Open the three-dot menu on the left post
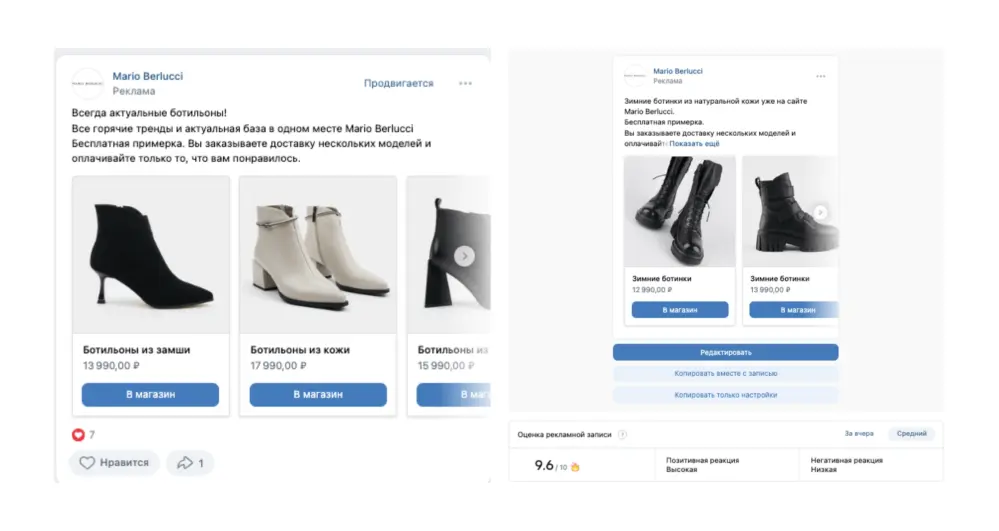The height and width of the screenshot is (531, 999). [x=465, y=83]
